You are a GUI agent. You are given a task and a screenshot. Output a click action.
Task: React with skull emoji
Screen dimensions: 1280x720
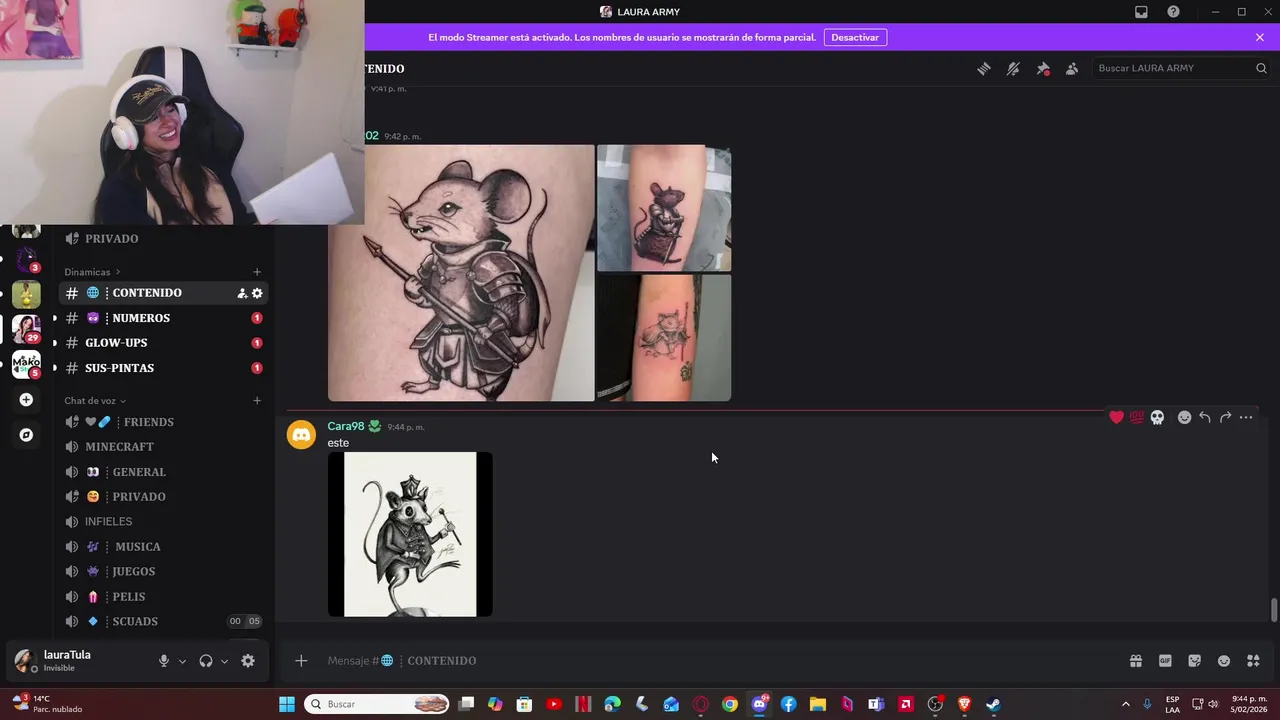1157,417
